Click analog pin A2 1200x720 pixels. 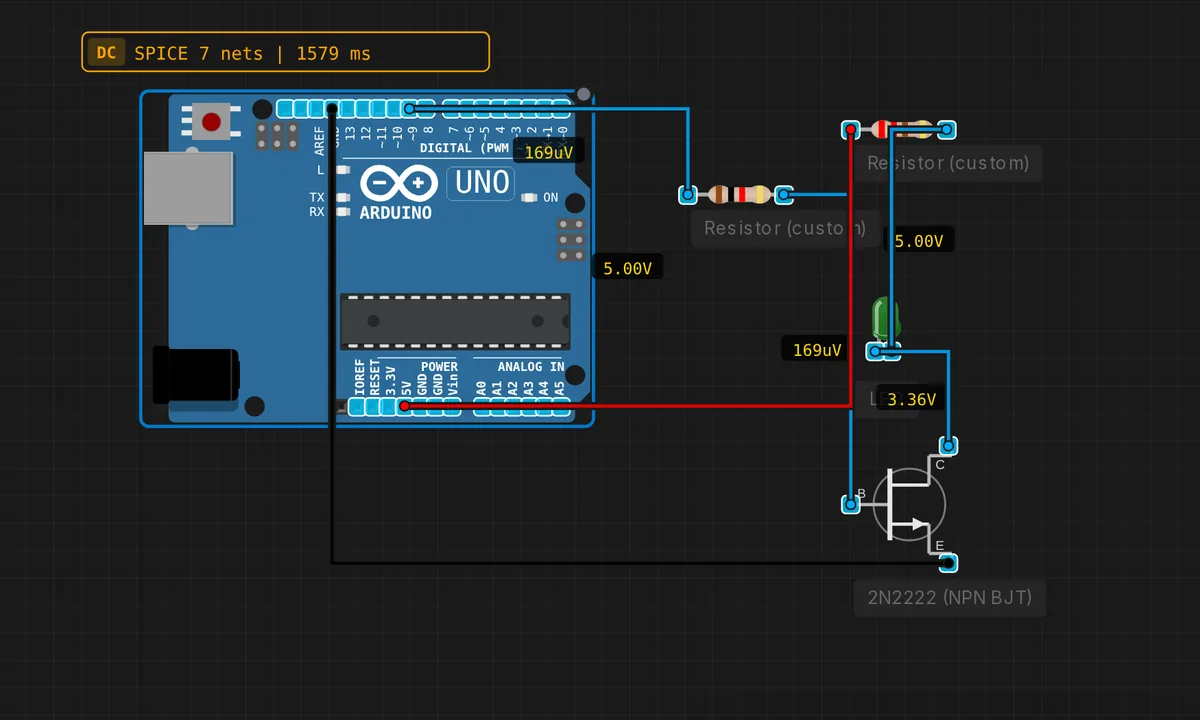click(x=515, y=406)
